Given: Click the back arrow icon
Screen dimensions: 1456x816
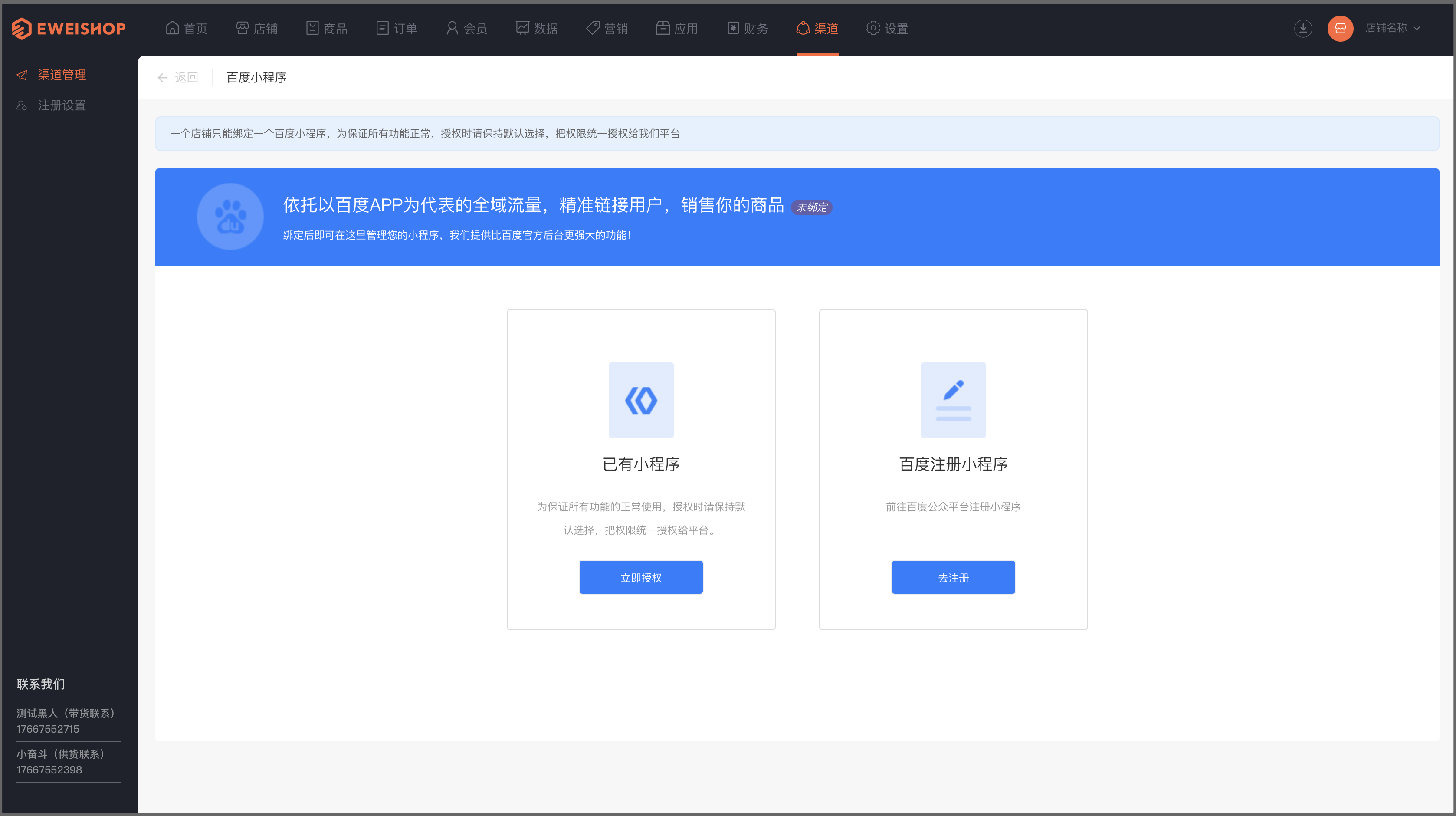Looking at the screenshot, I should click(x=162, y=77).
